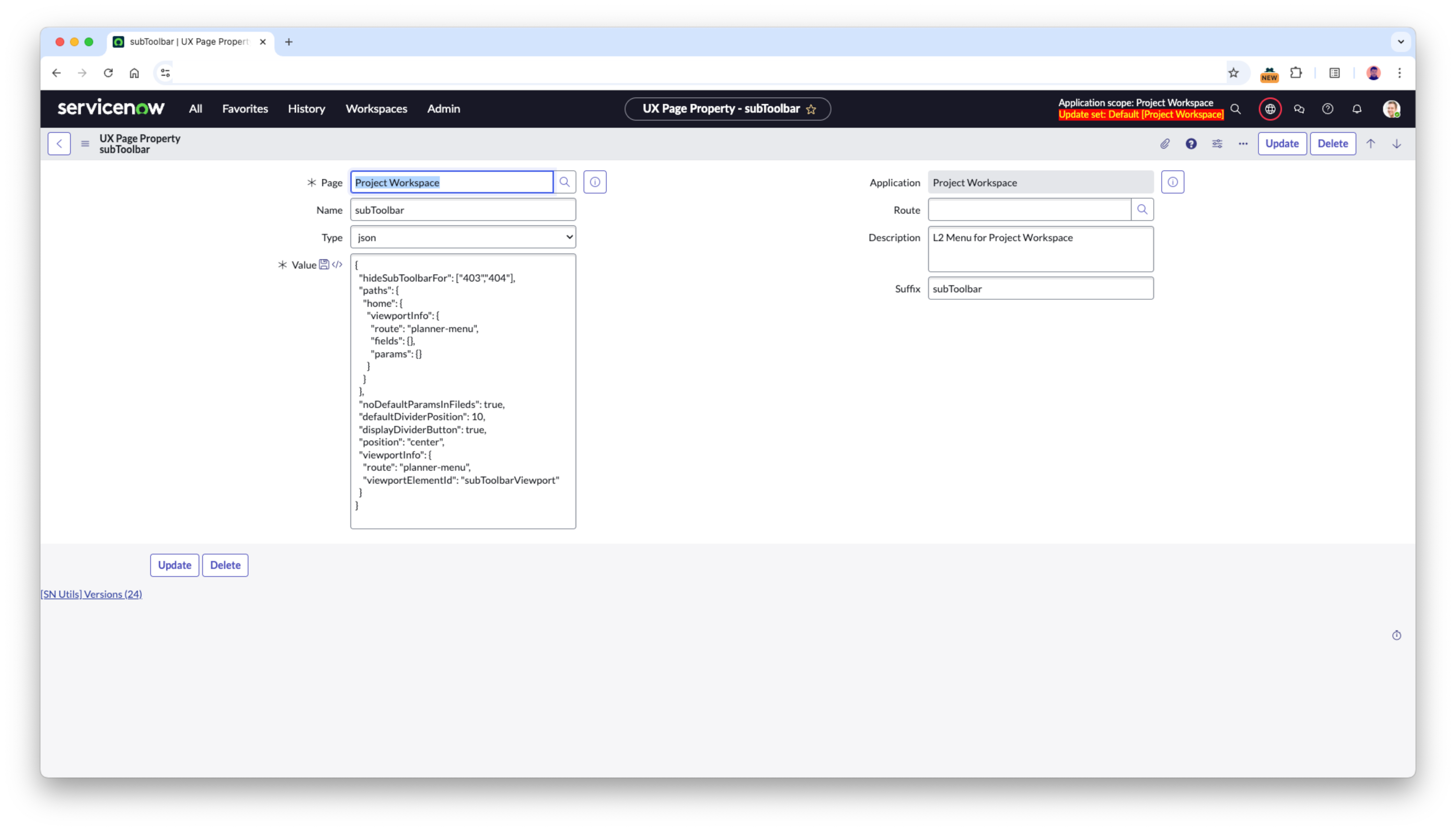Click the bottom Update button

pyautogui.click(x=175, y=565)
